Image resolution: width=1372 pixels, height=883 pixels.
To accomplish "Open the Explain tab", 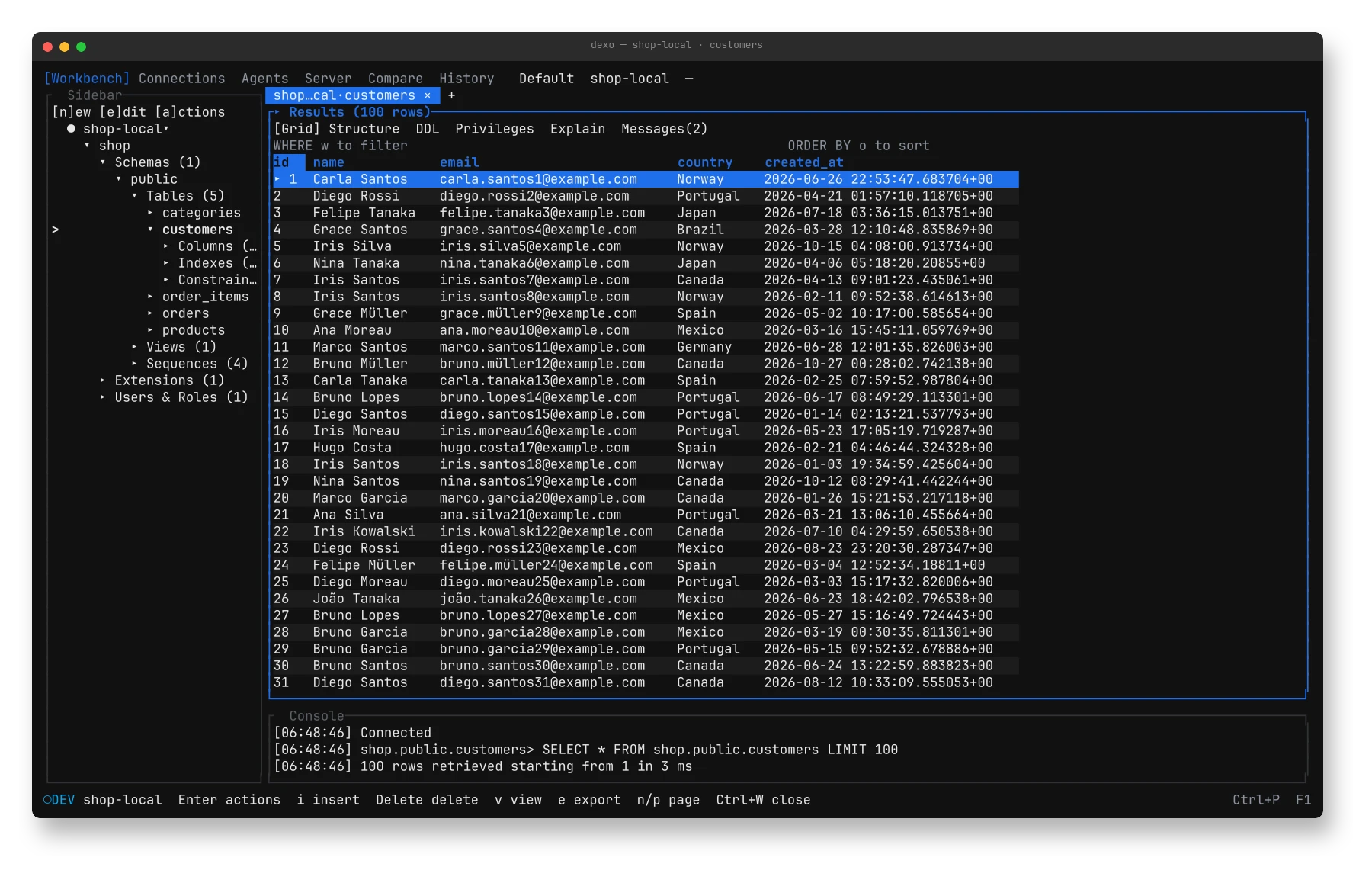I will click(577, 129).
